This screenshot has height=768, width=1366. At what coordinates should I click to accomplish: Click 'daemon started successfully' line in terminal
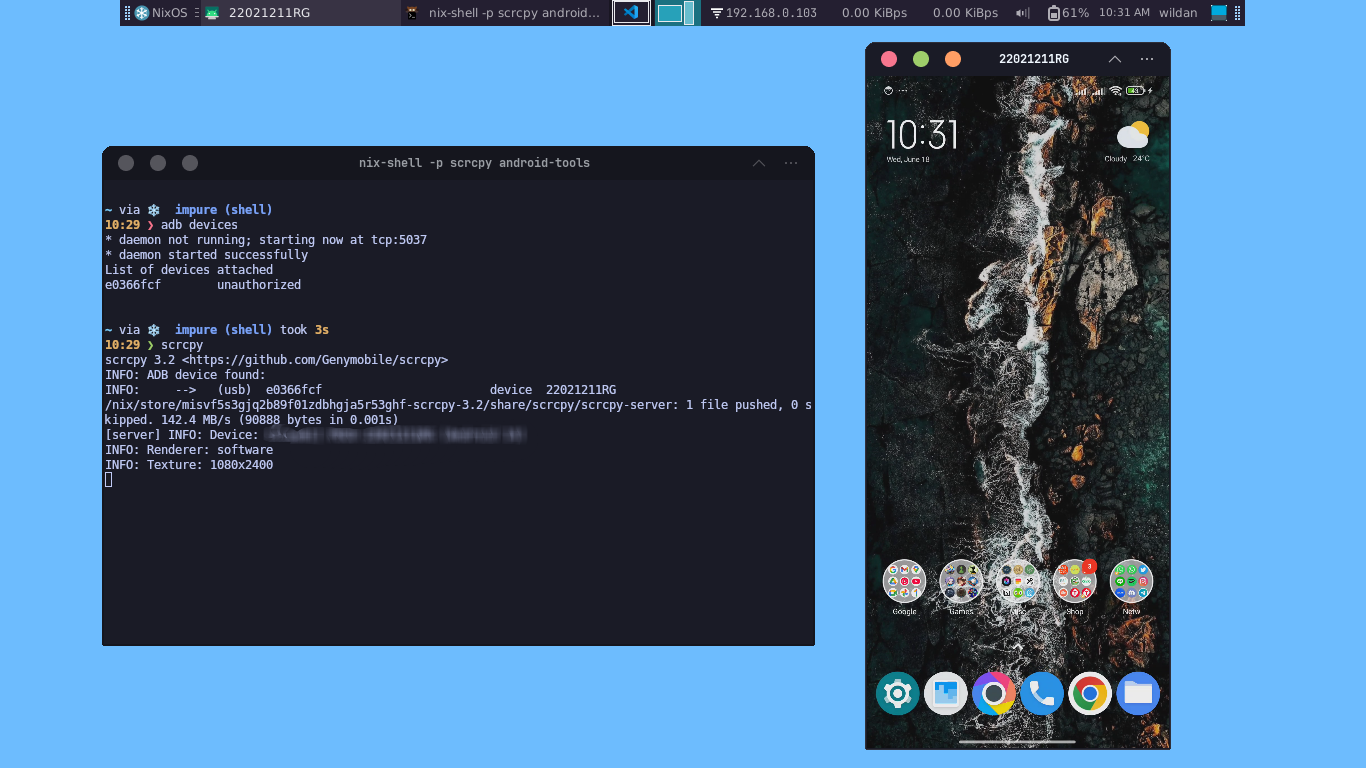click(x=206, y=255)
